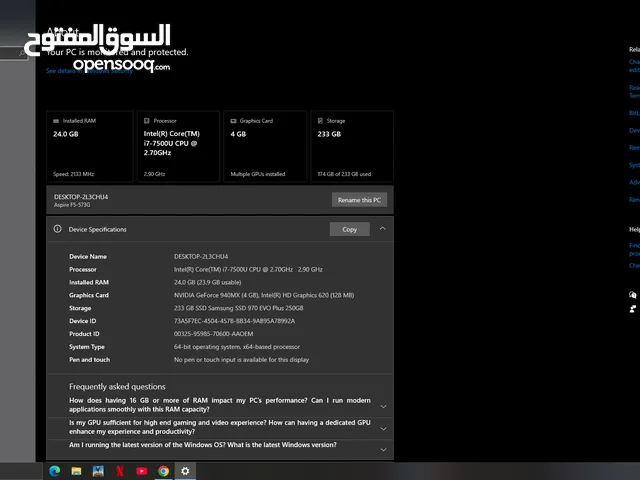Select DESKTOP-2L3CHU4 above the Aspire model

click(x=81, y=197)
